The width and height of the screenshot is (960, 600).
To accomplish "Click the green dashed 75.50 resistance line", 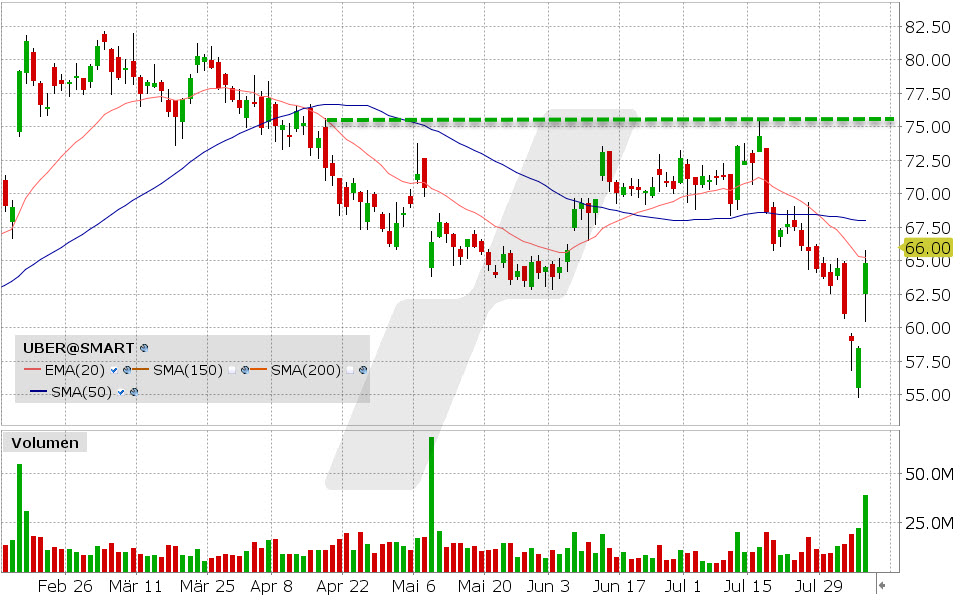I will (x=610, y=119).
